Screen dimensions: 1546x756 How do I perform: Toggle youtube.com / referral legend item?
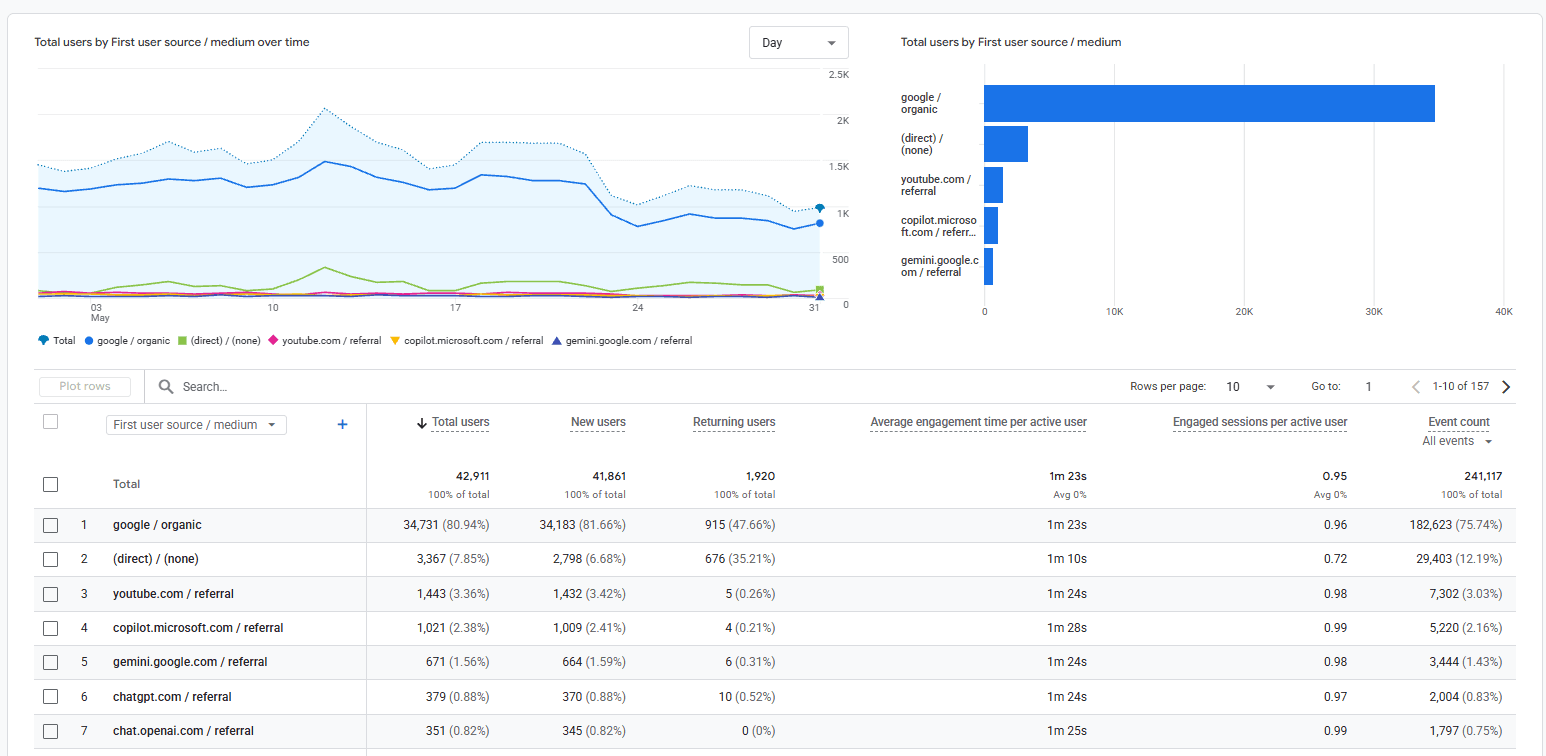click(x=325, y=341)
